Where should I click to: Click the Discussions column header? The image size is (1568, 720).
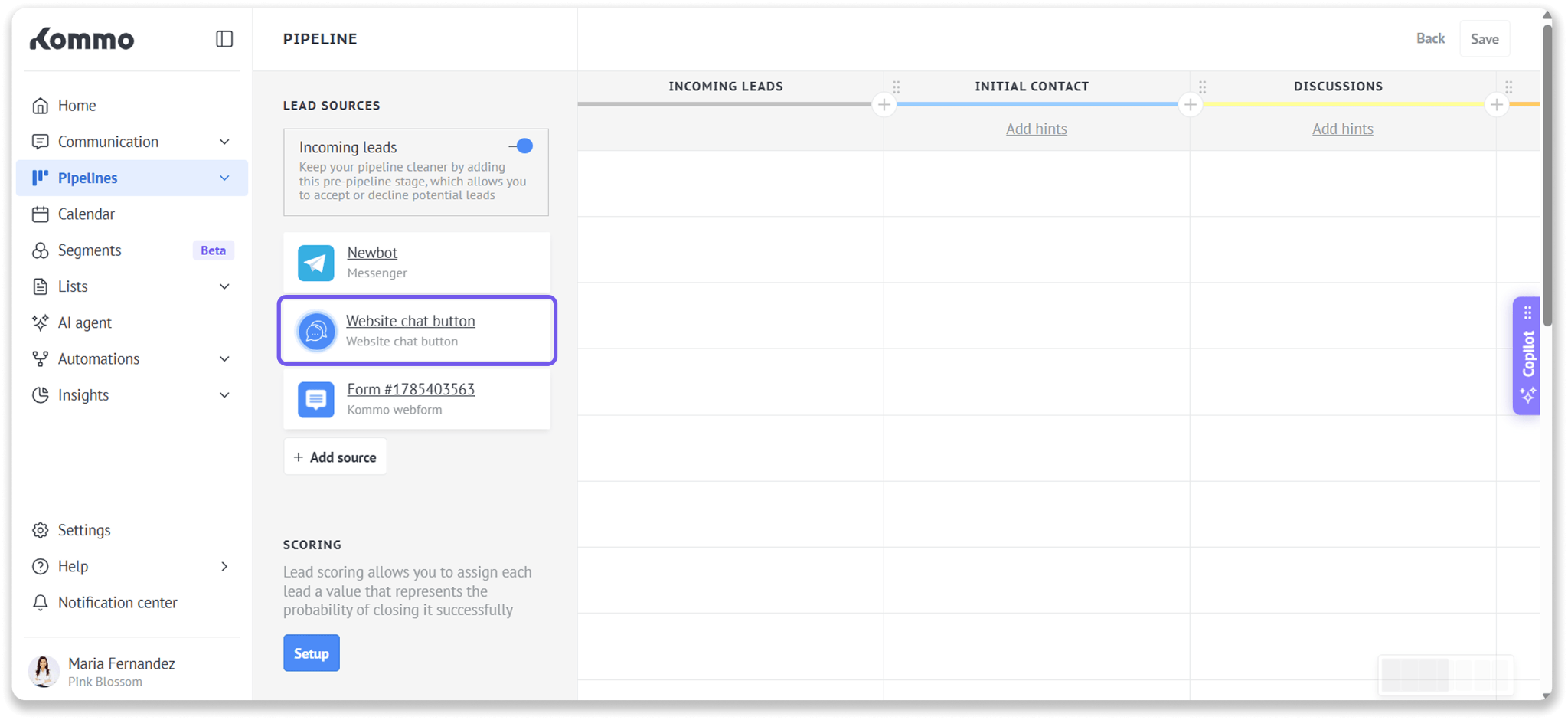(x=1338, y=87)
